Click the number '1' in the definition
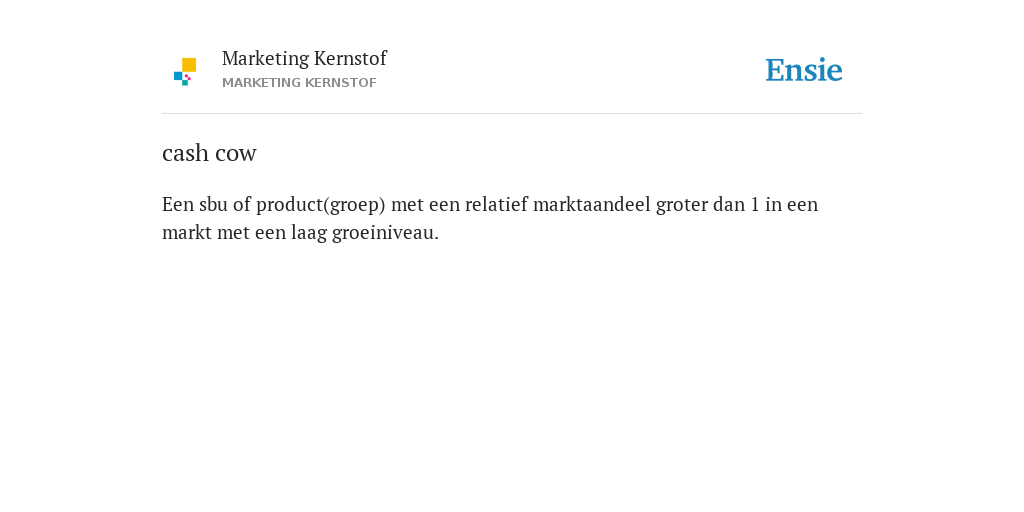This screenshot has height=512, width=1024. 755,205
